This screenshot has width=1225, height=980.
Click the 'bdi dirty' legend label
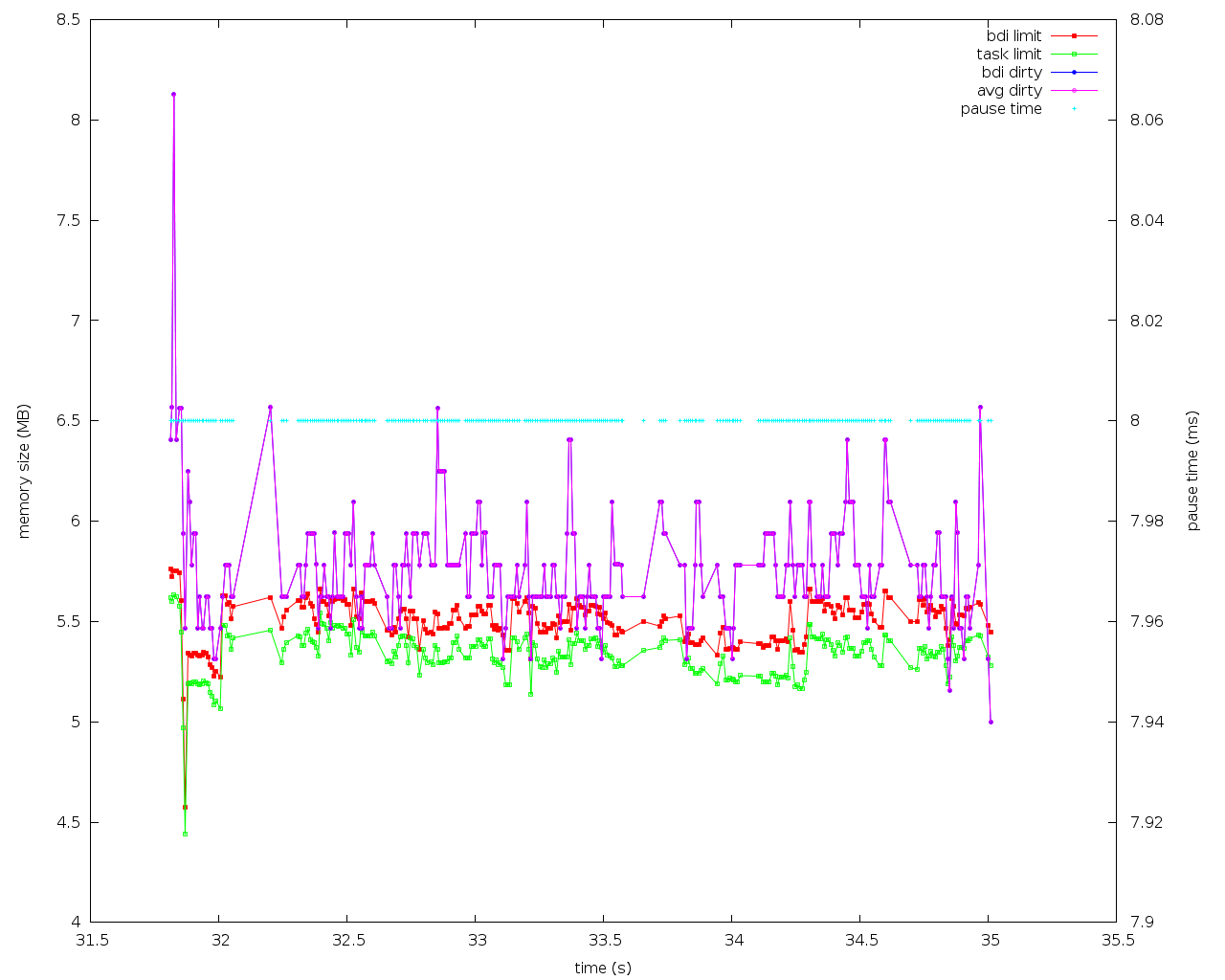click(x=1012, y=73)
